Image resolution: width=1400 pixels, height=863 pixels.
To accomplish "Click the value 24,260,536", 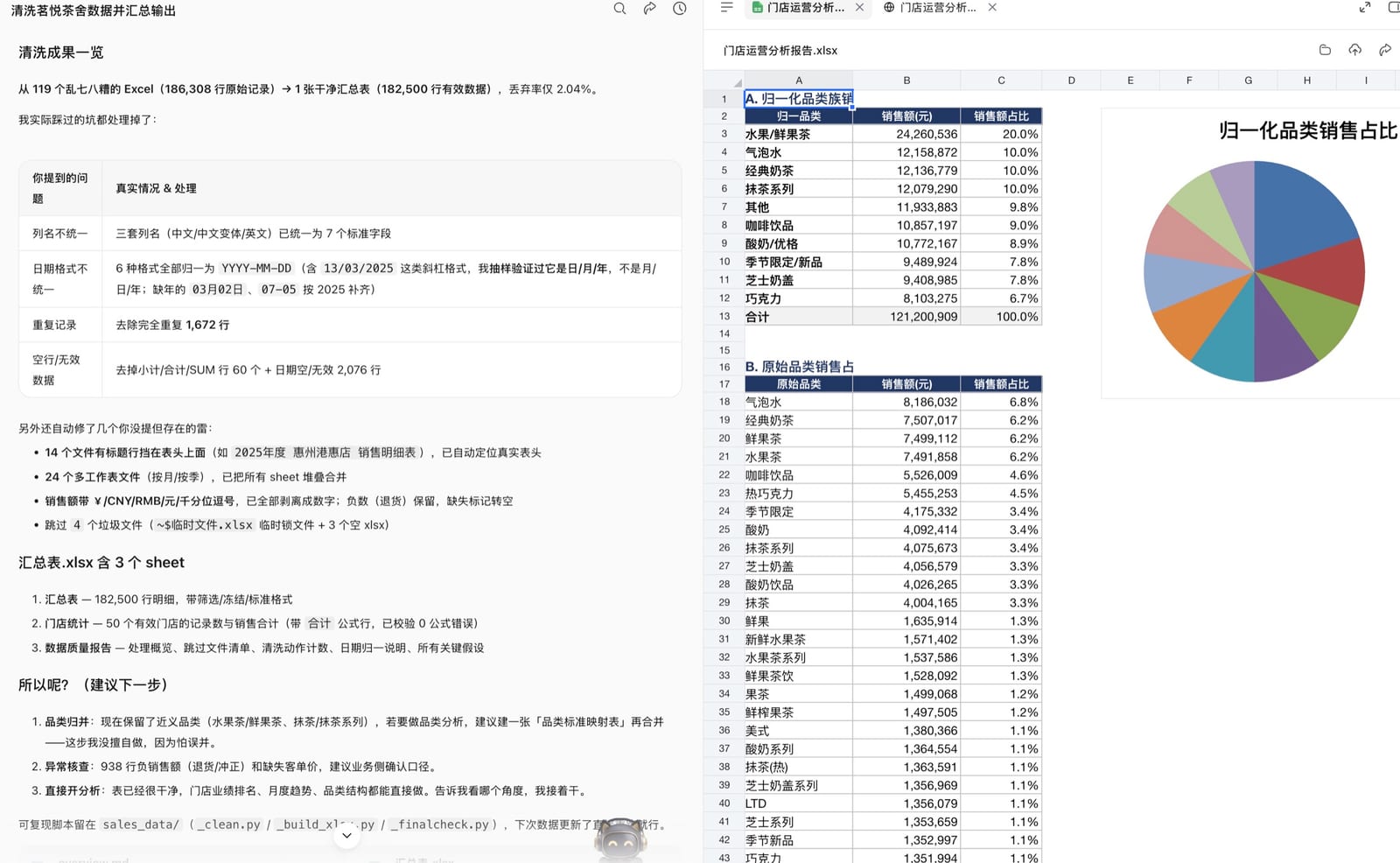I will point(906,135).
